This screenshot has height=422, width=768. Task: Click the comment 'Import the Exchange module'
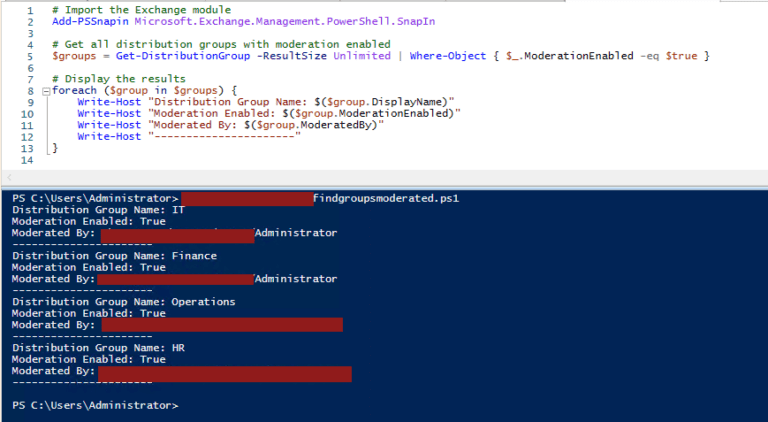pyautogui.click(x=142, y=10)
